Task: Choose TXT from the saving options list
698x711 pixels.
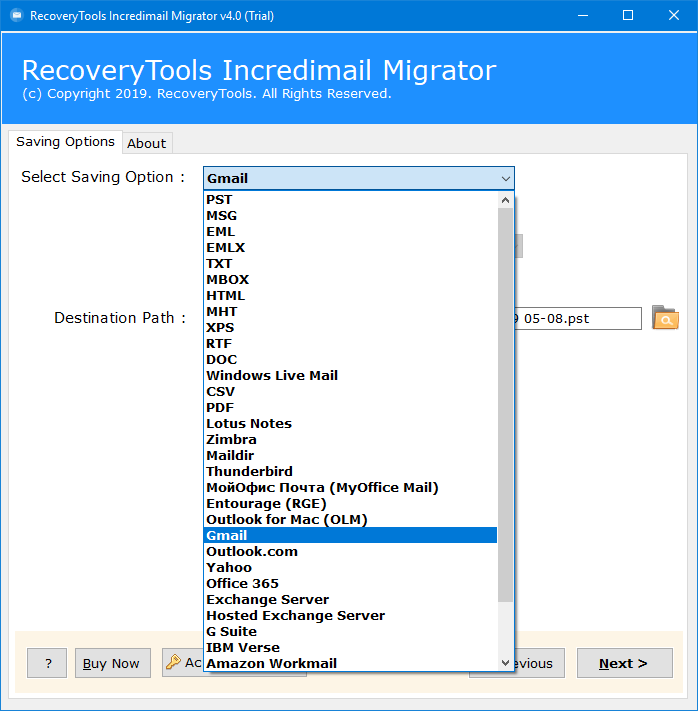Action: click(351, 263)
